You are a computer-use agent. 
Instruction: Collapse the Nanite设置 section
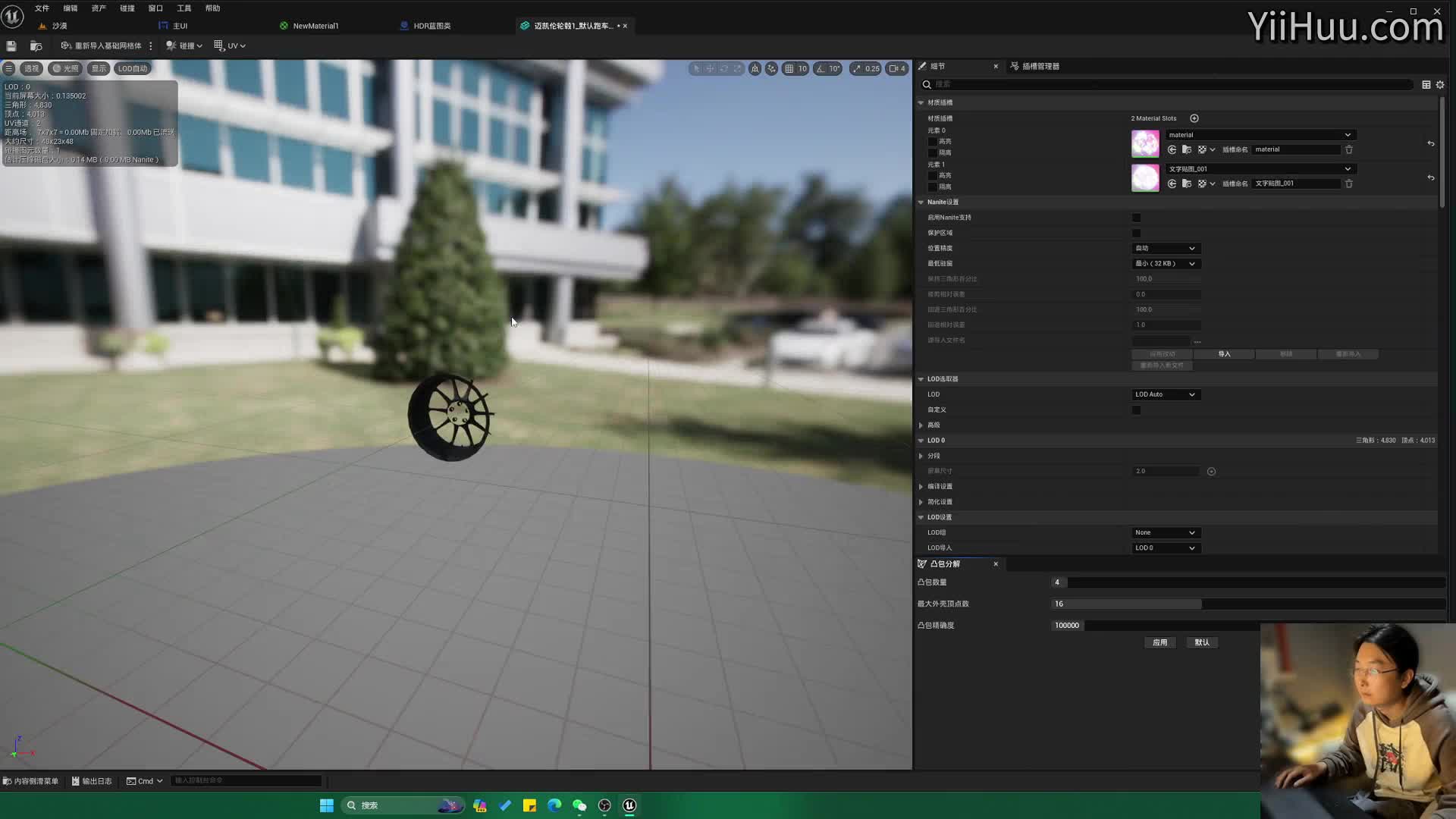click(x=921, y=202)
